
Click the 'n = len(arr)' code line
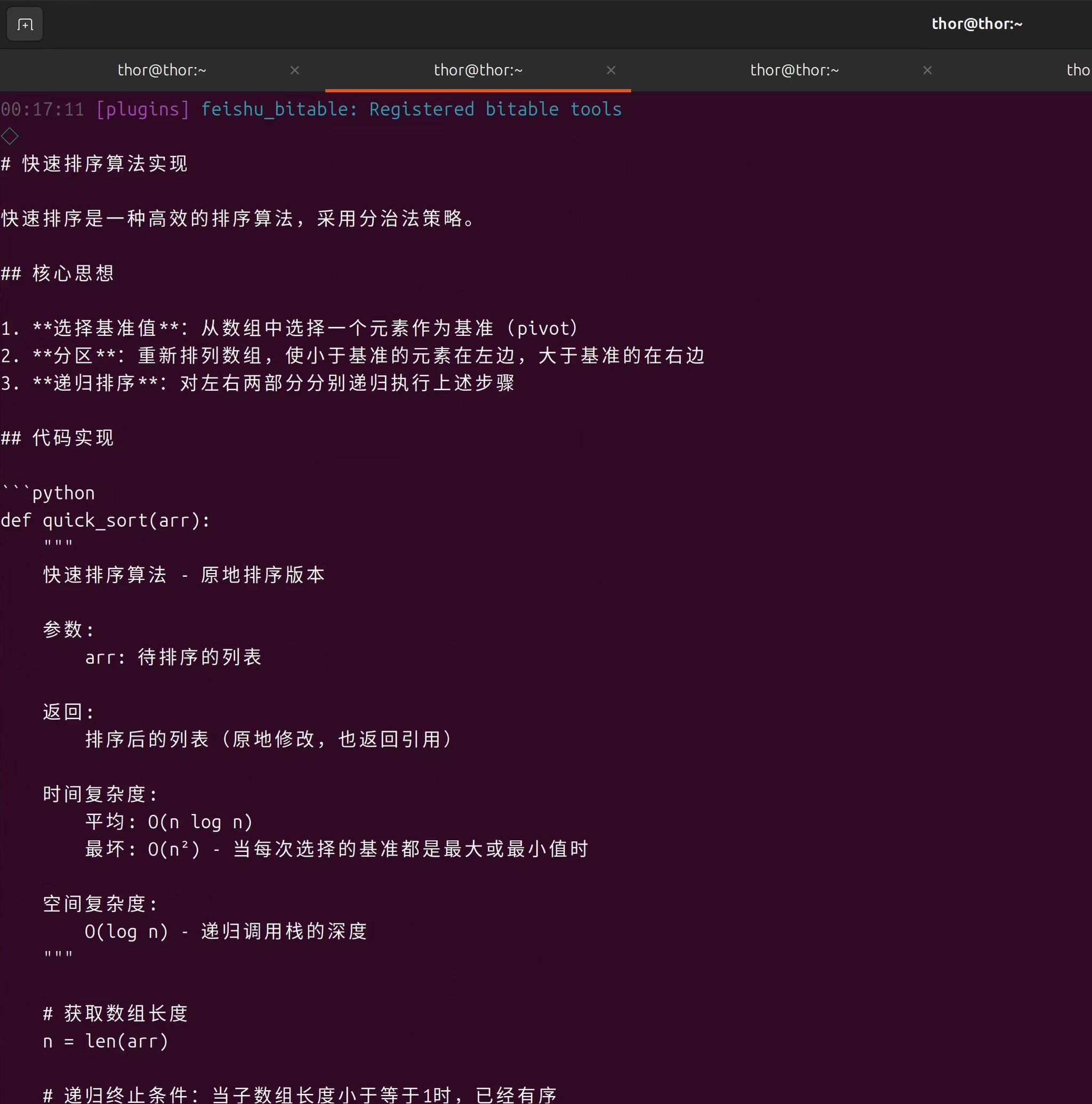[106, 1041]
